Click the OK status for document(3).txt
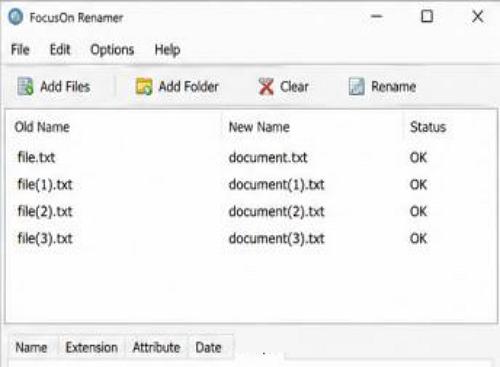Screen dimensions: 500x367 tap(418, 238)
